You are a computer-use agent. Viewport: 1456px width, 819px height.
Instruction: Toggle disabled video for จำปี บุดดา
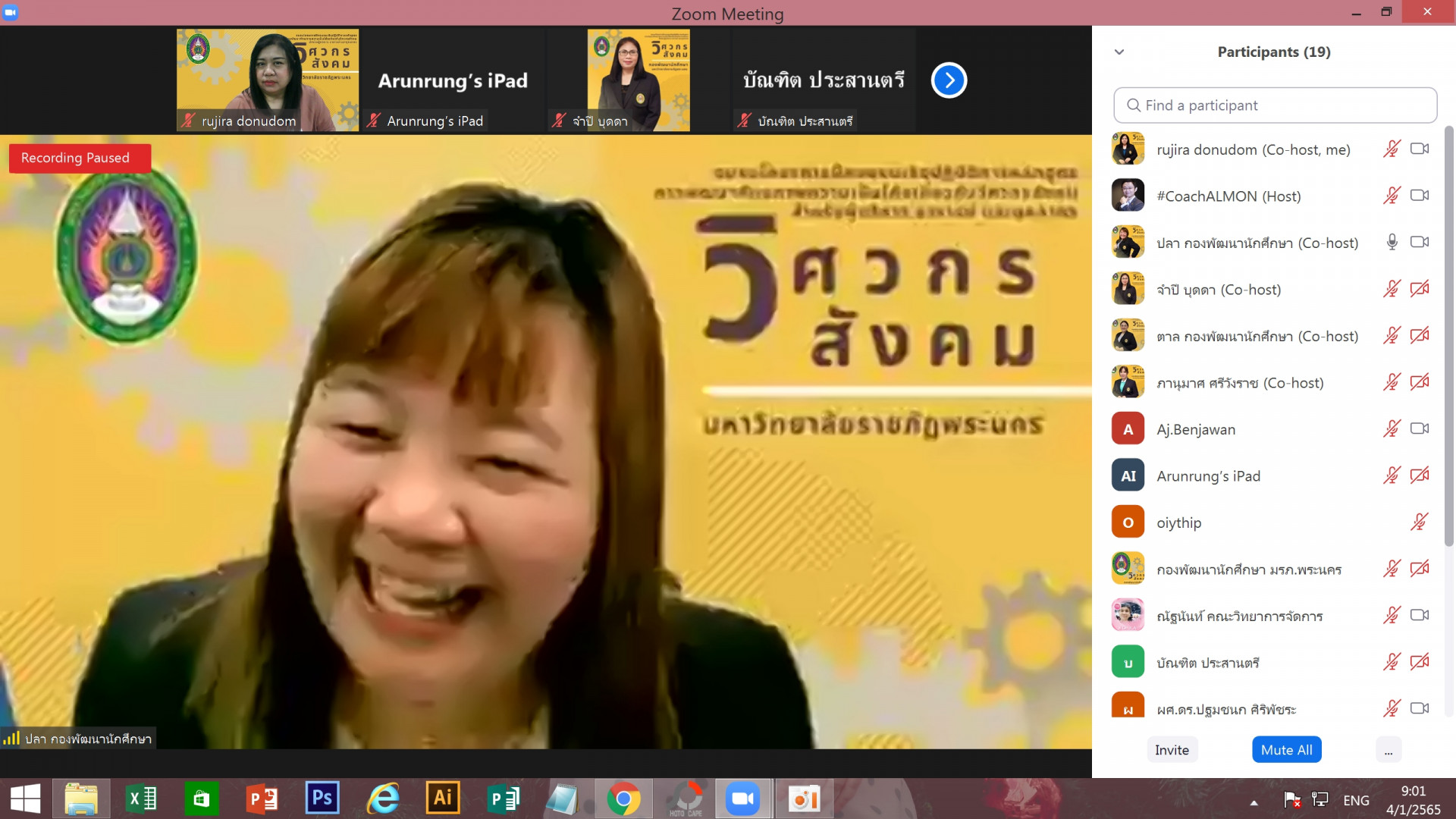tap(1420, 289)
